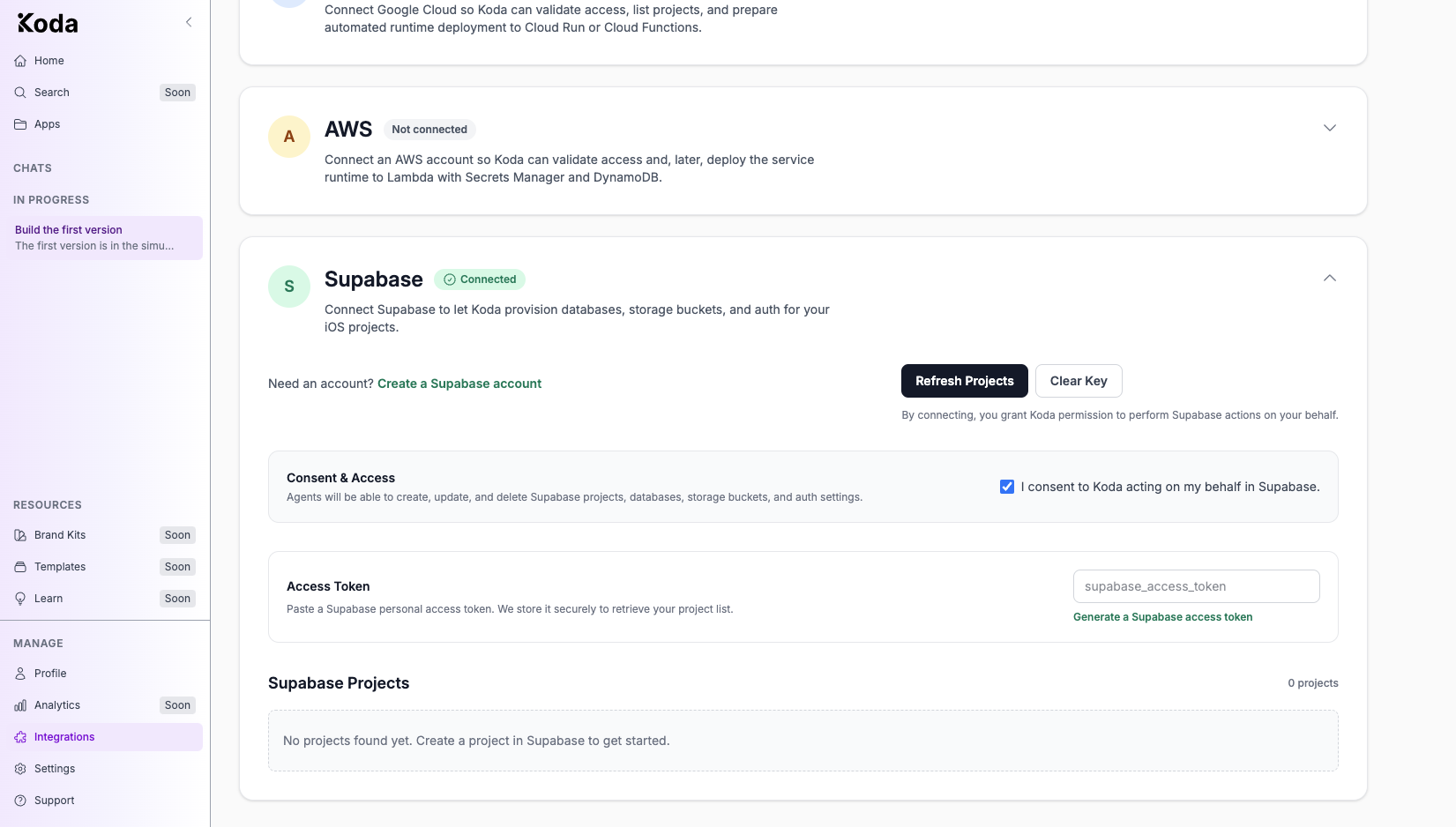Click the 'Supabase Projects' heading
1456x827 pixels.
point(339,683)
